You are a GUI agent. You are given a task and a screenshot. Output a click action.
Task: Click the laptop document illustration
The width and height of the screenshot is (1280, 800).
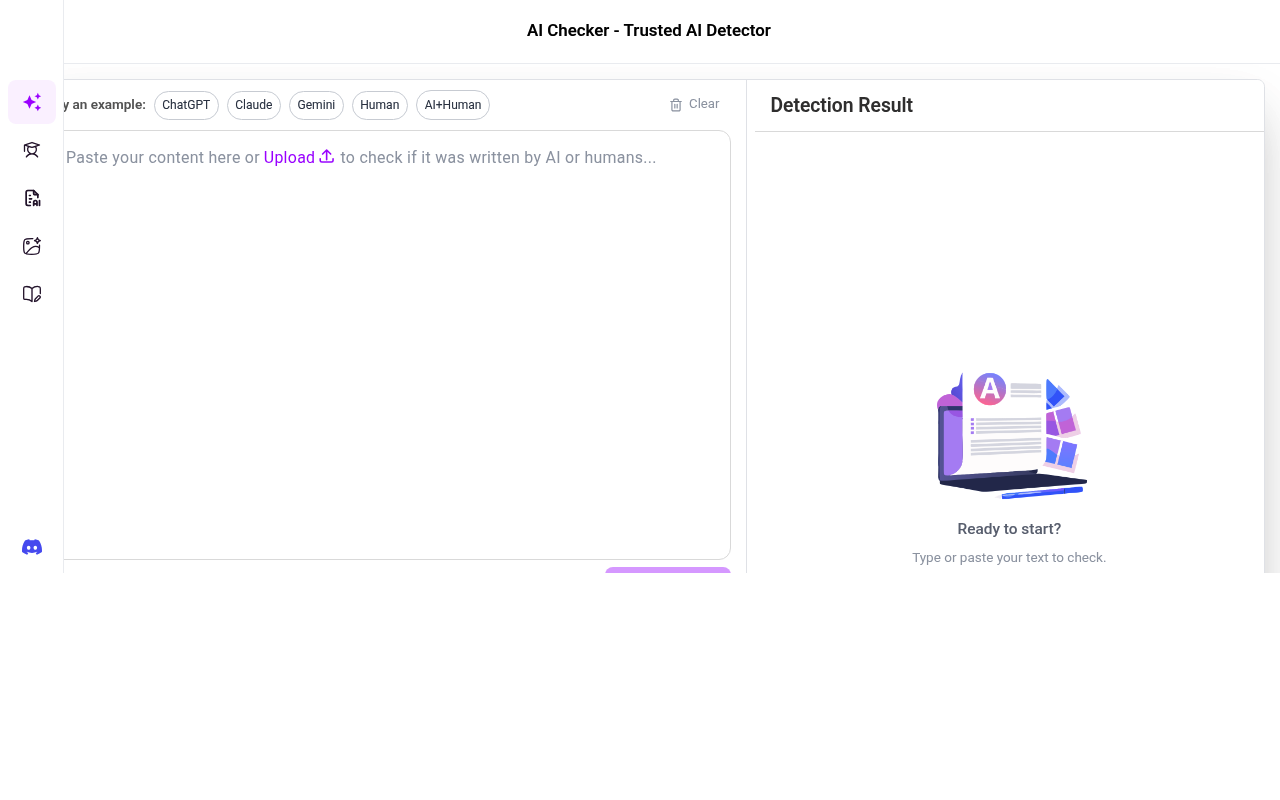point(1009,435)
